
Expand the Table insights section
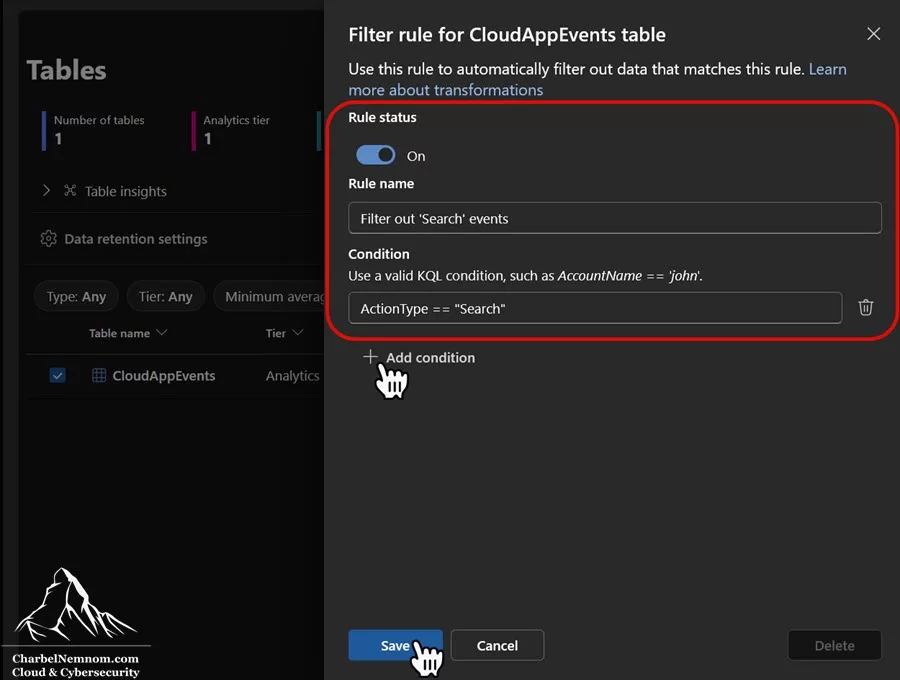[x=46, y=191]
